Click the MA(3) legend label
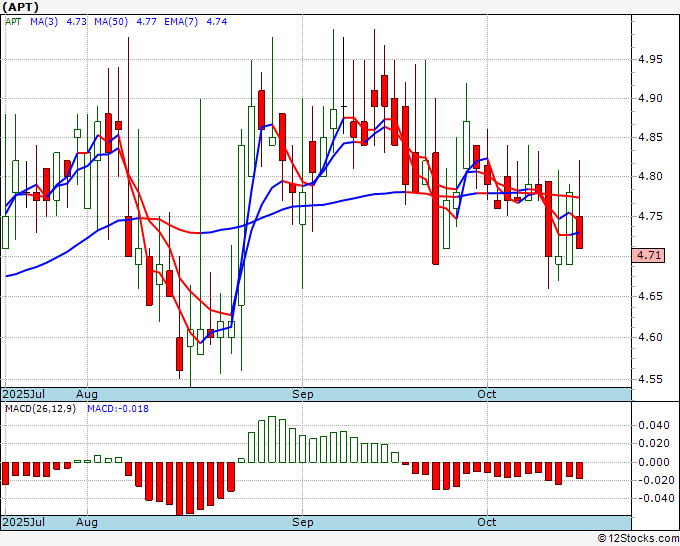This screenshot has width=680, height=546. point(44,22)
